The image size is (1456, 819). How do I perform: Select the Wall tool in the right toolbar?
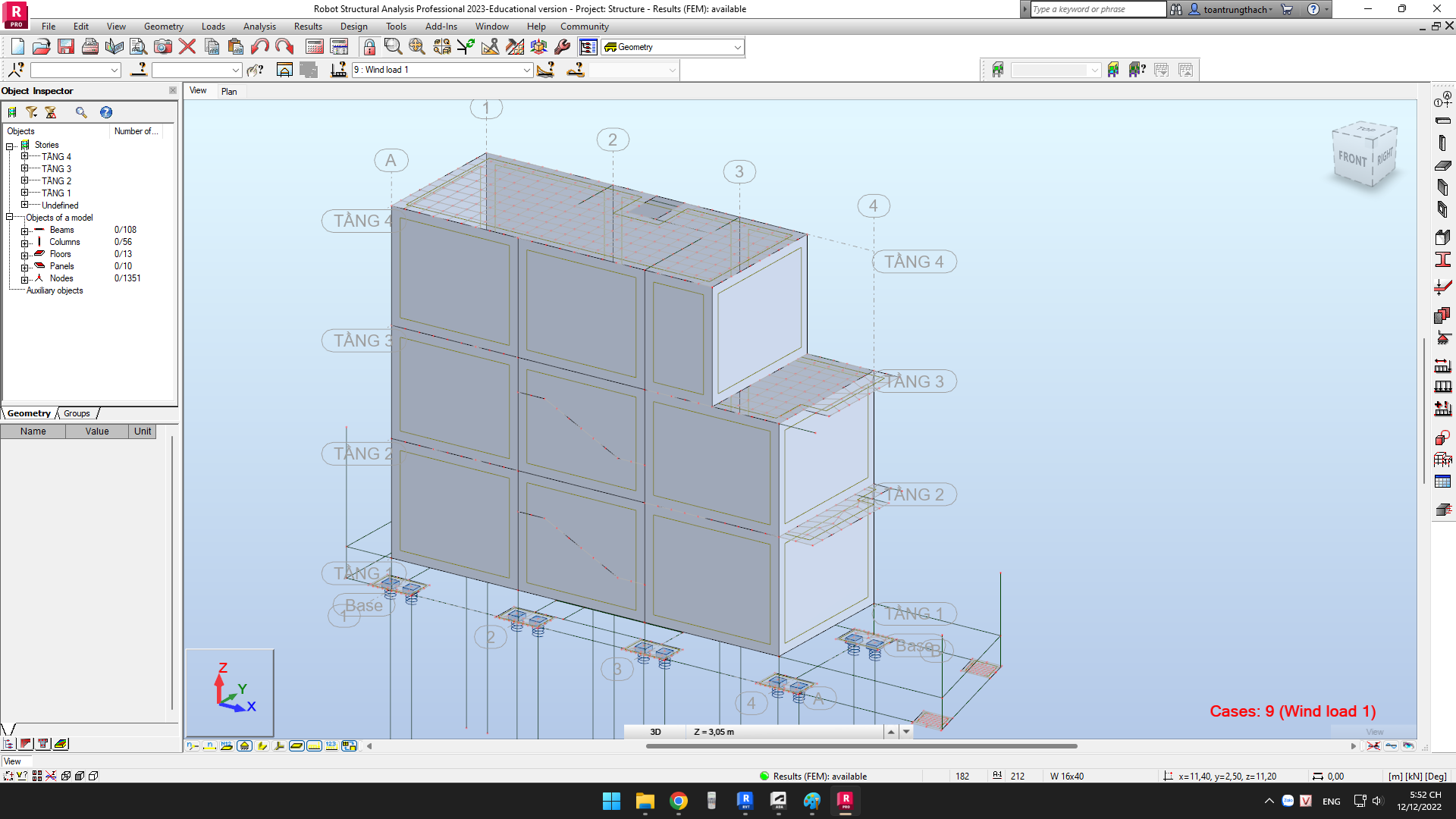[1443, 186]
